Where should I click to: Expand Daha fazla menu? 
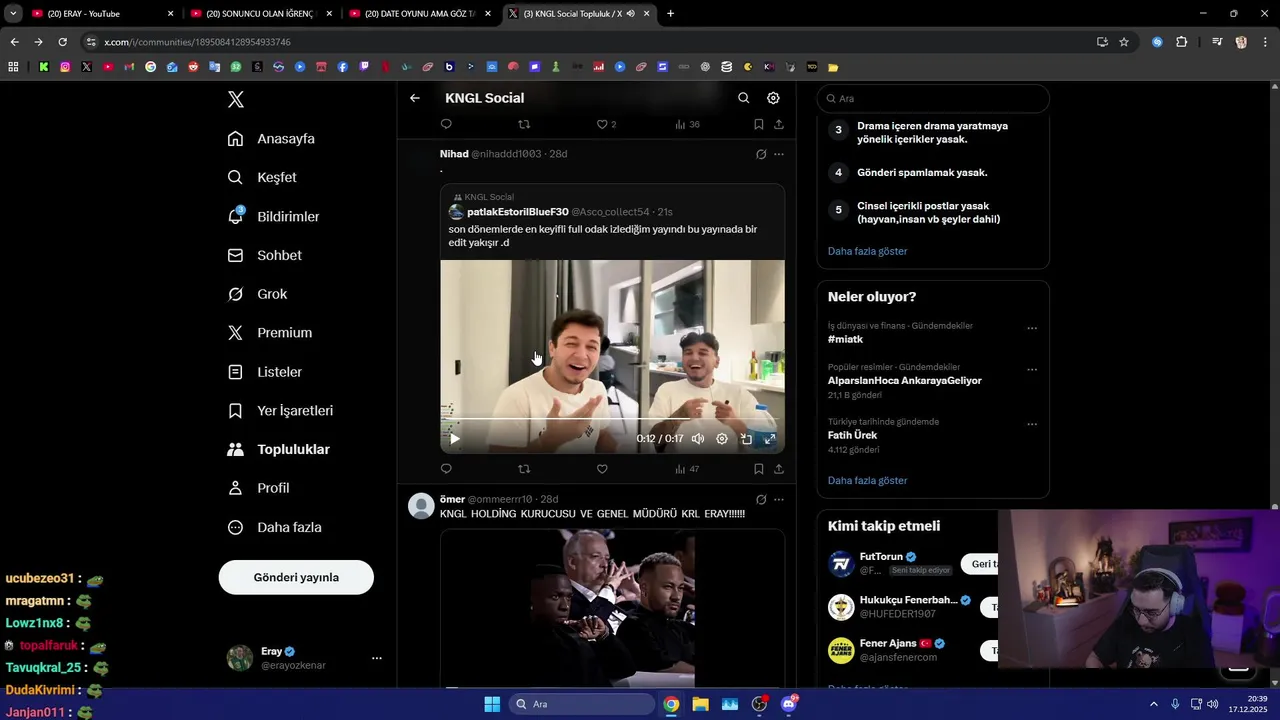(274, 527)
